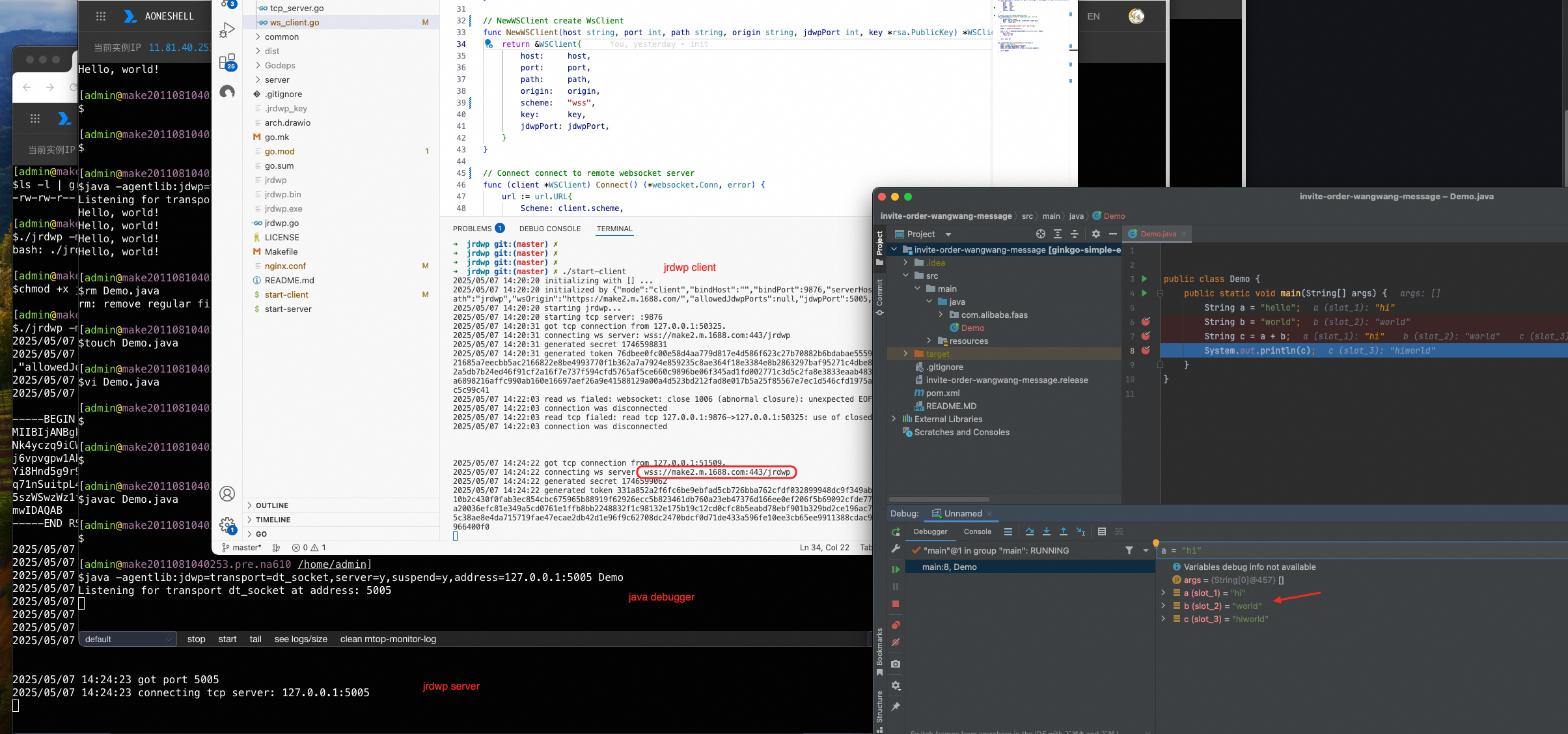
Task: Switch to DEBUG CONSOLE tab
Action: (550, 229)
